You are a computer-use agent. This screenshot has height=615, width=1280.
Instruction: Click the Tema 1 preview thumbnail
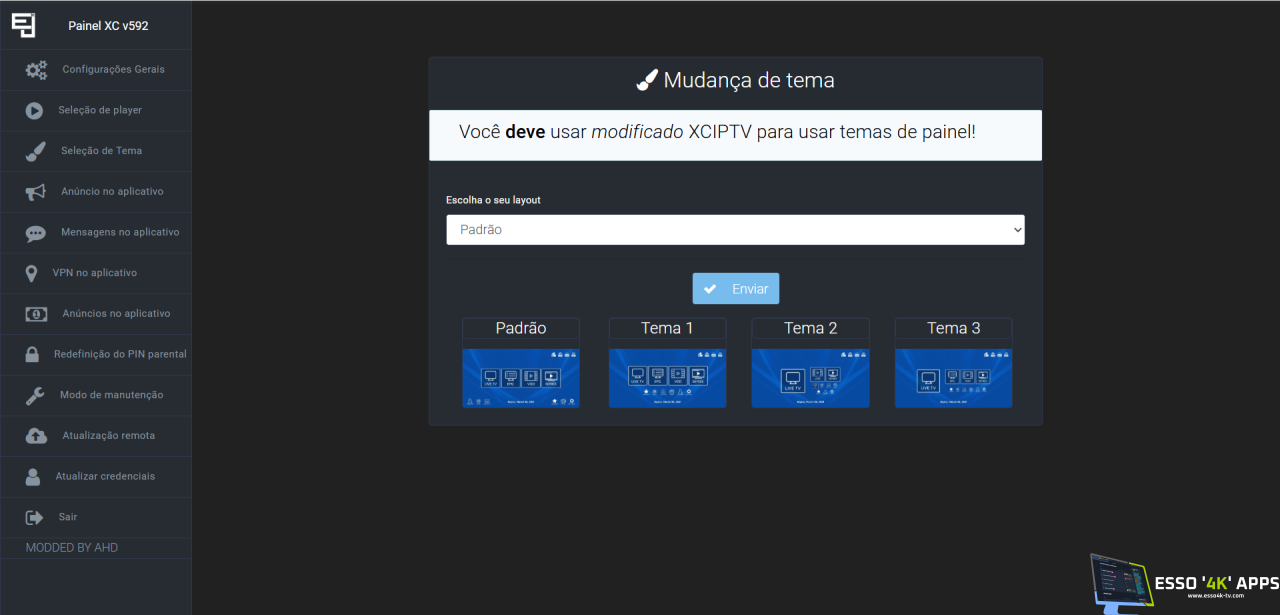coord(667,378)
